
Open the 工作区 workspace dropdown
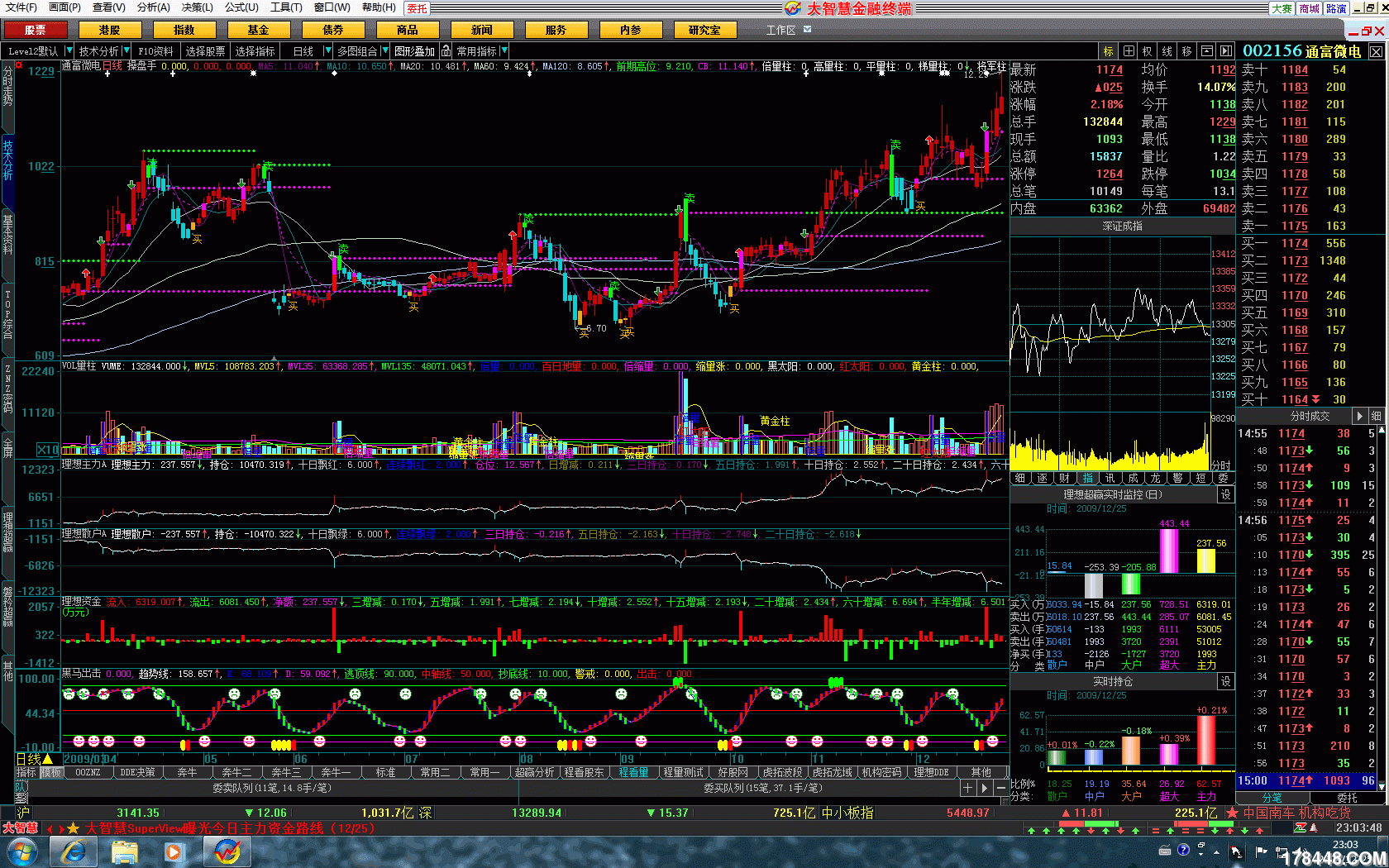pos(808,30)
